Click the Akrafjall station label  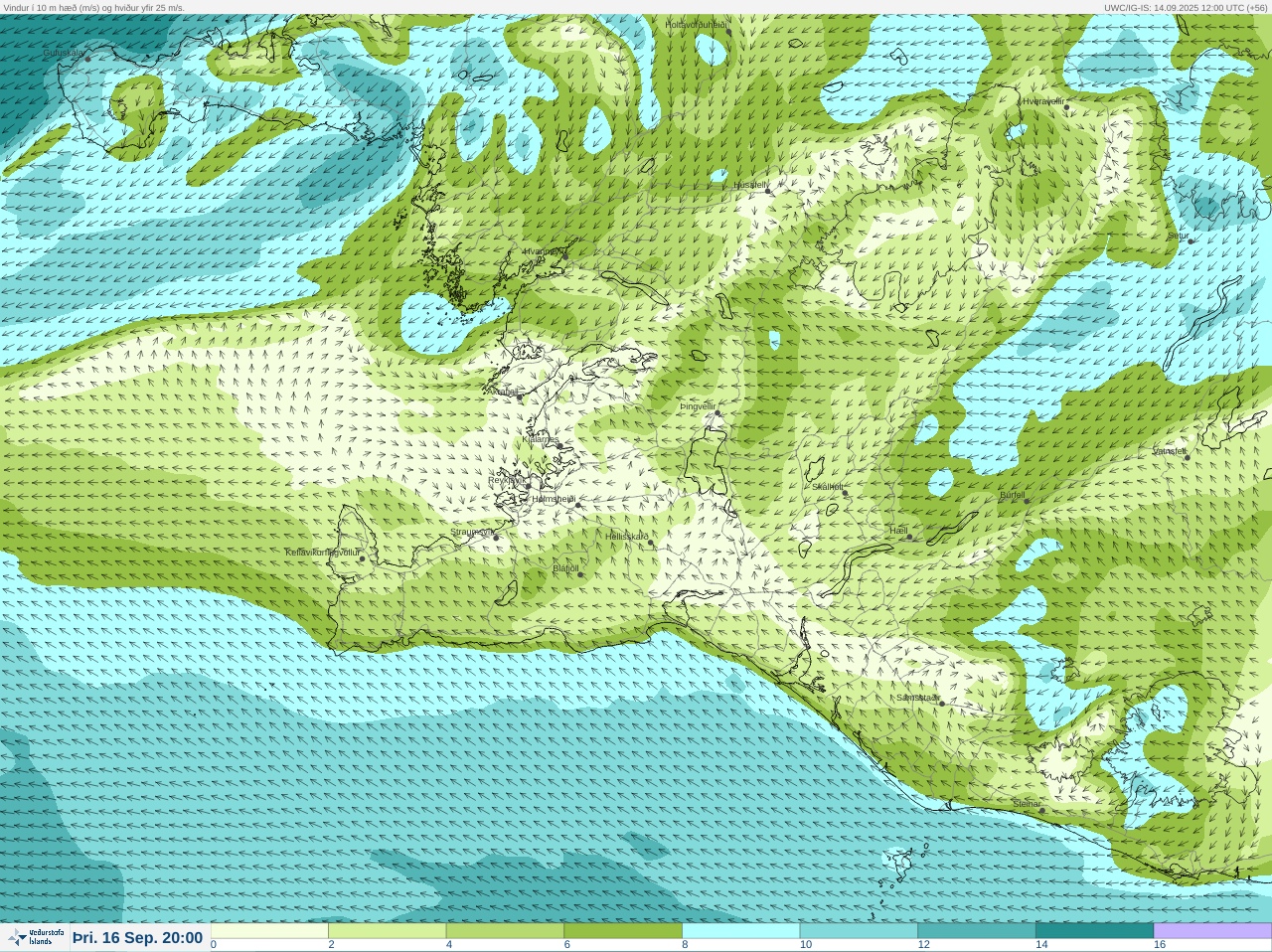[504, 392]
